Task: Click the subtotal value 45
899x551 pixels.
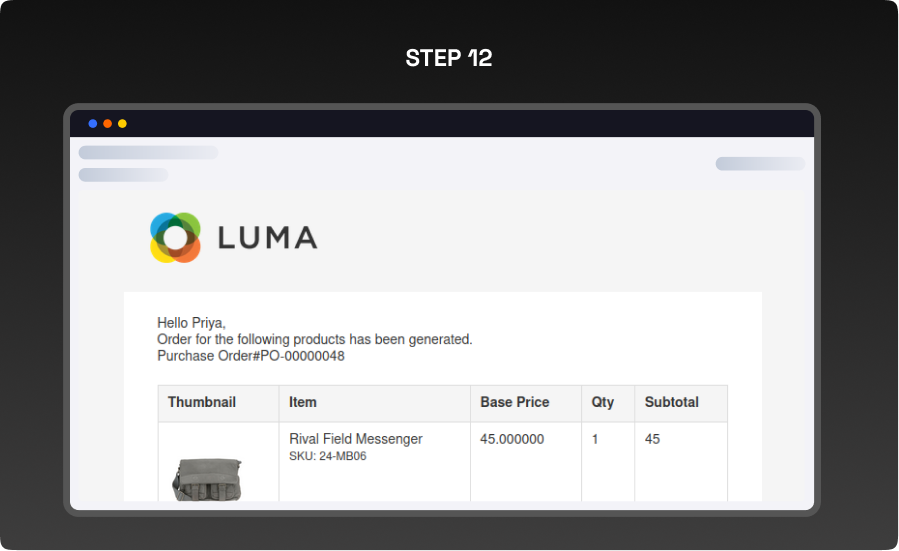Action: 653,439
